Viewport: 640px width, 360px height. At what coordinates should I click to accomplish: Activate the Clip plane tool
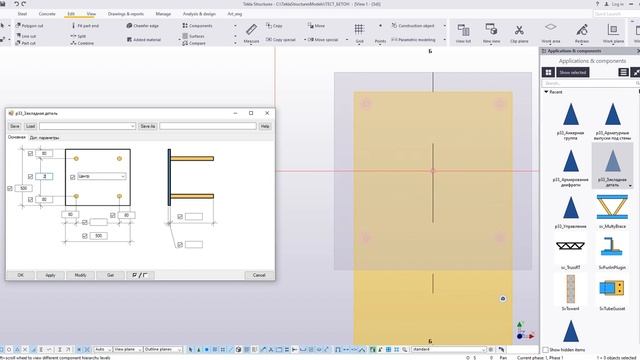point(519,33)
